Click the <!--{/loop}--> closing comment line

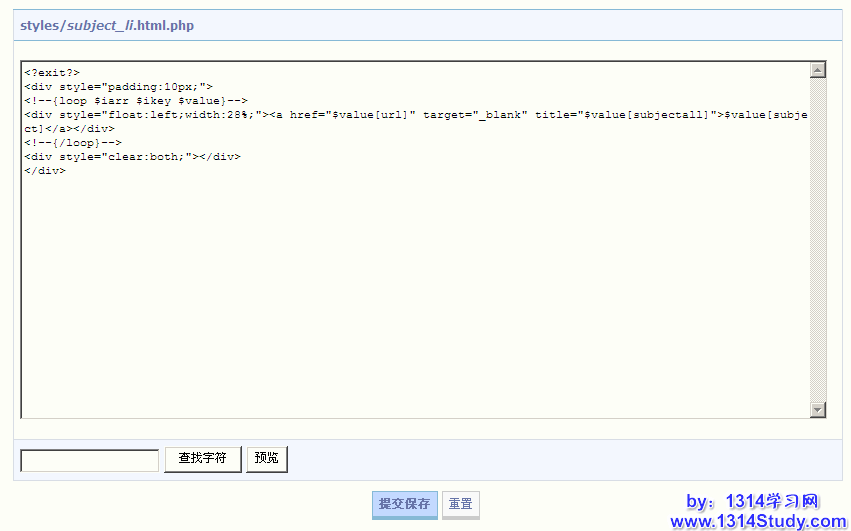click(73, 143)
